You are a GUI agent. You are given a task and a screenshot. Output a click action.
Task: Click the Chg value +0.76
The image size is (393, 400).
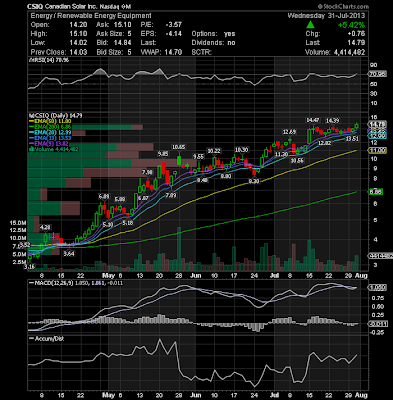(x=356, y=34)
